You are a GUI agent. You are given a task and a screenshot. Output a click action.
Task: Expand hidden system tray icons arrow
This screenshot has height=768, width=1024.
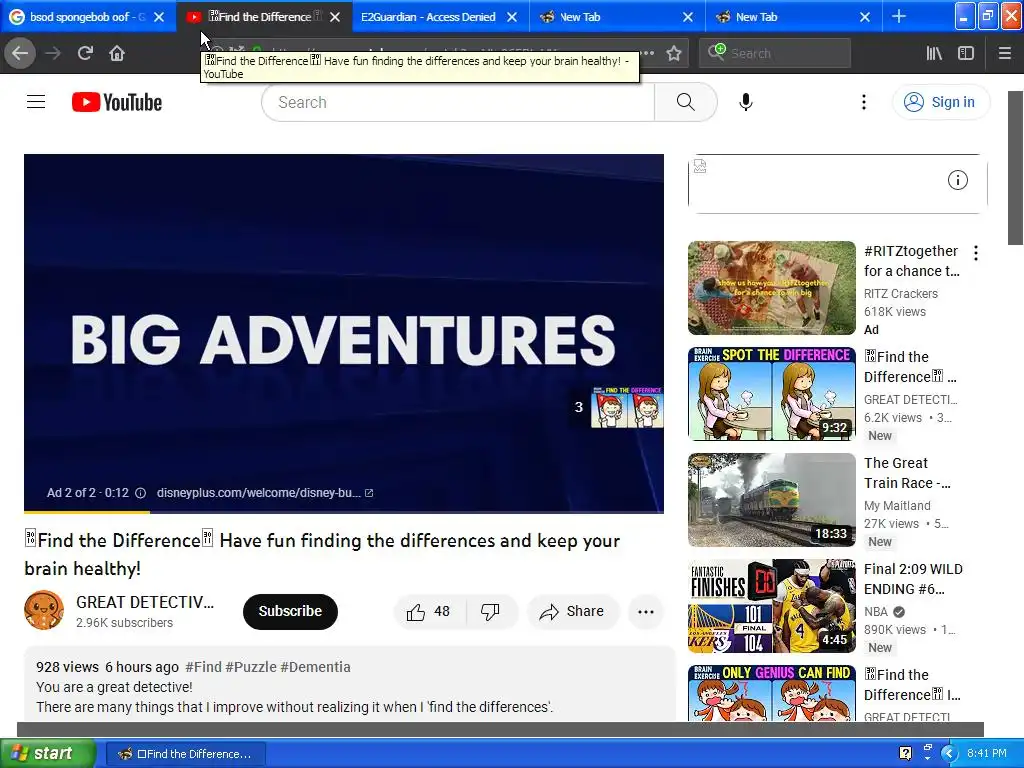[948, 753]
